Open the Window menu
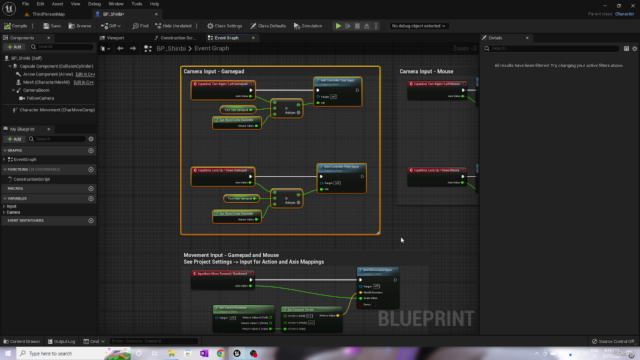The height and width of the screenshot is (360, 640). point(116,4)
